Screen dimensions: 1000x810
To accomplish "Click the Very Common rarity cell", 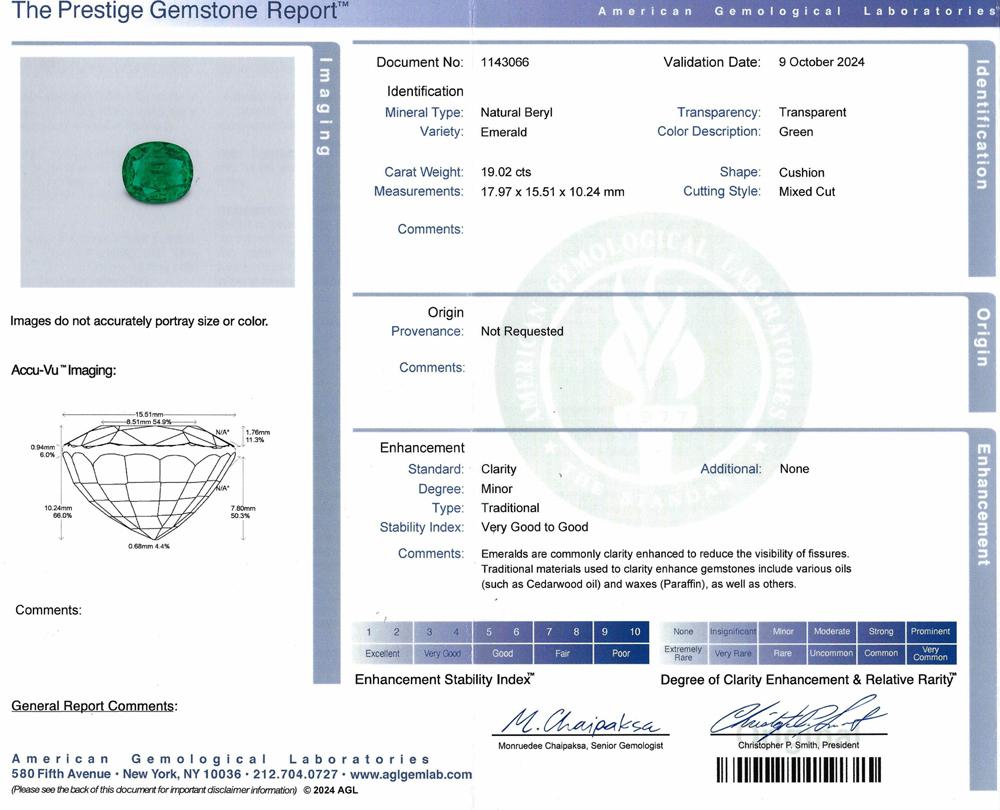I will pyautogui.click(x=930, y=653).
